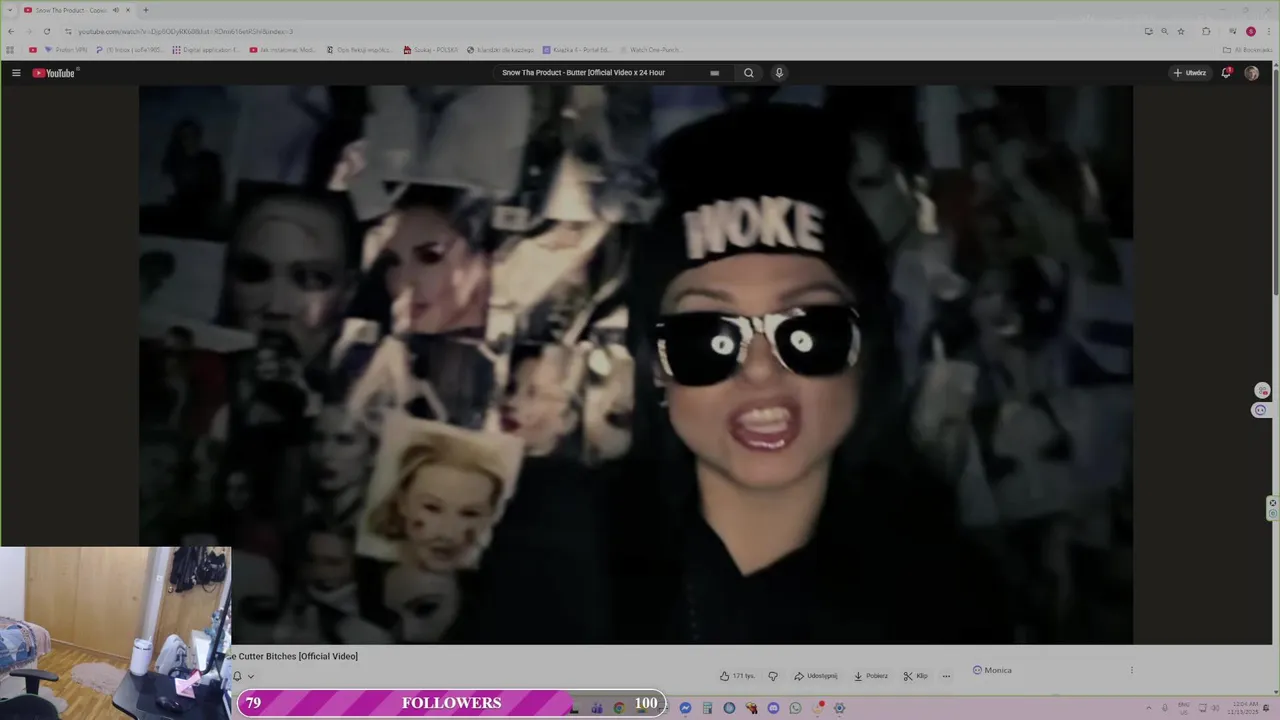1280x720 pixels.
Task: Open the on-screen keyboard in search box
Action: point(714,73)
